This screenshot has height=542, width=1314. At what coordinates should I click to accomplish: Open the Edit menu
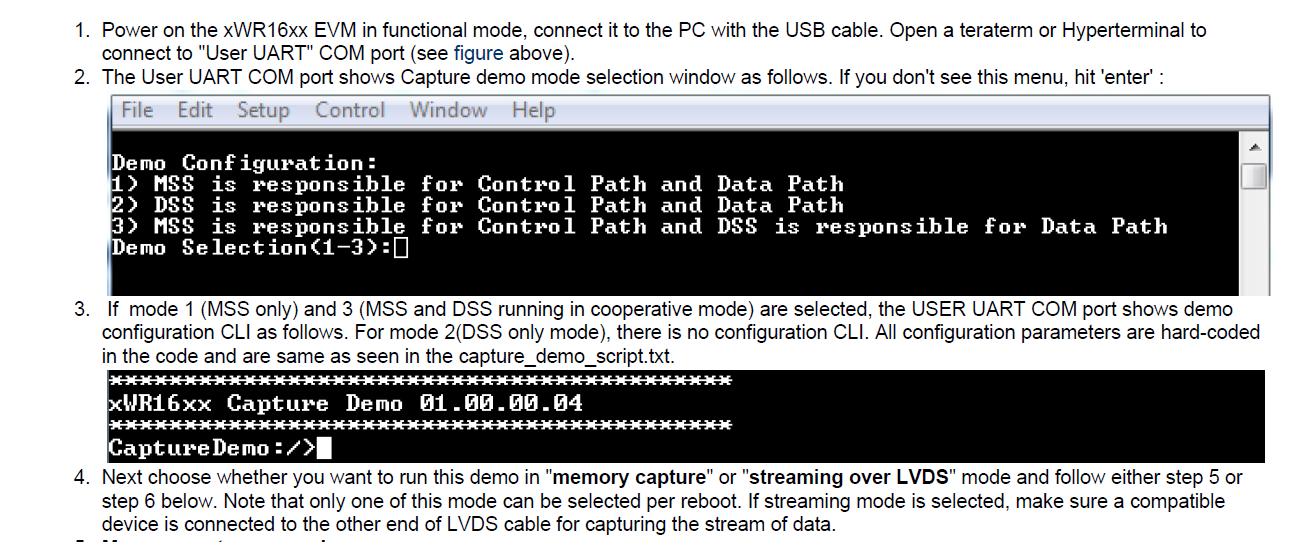(195, 110)
